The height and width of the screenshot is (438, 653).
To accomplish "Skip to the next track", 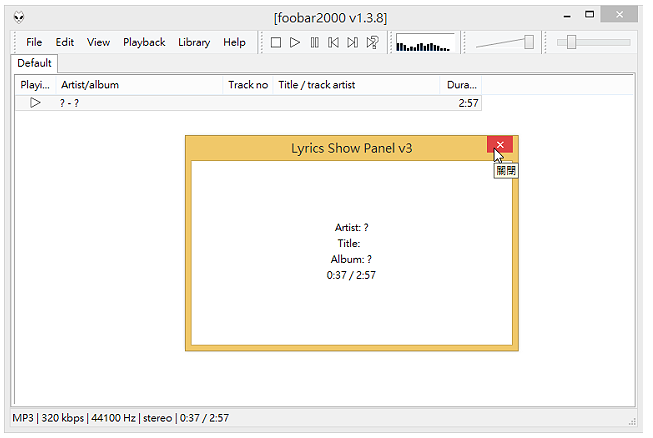I will click(352, 42).
